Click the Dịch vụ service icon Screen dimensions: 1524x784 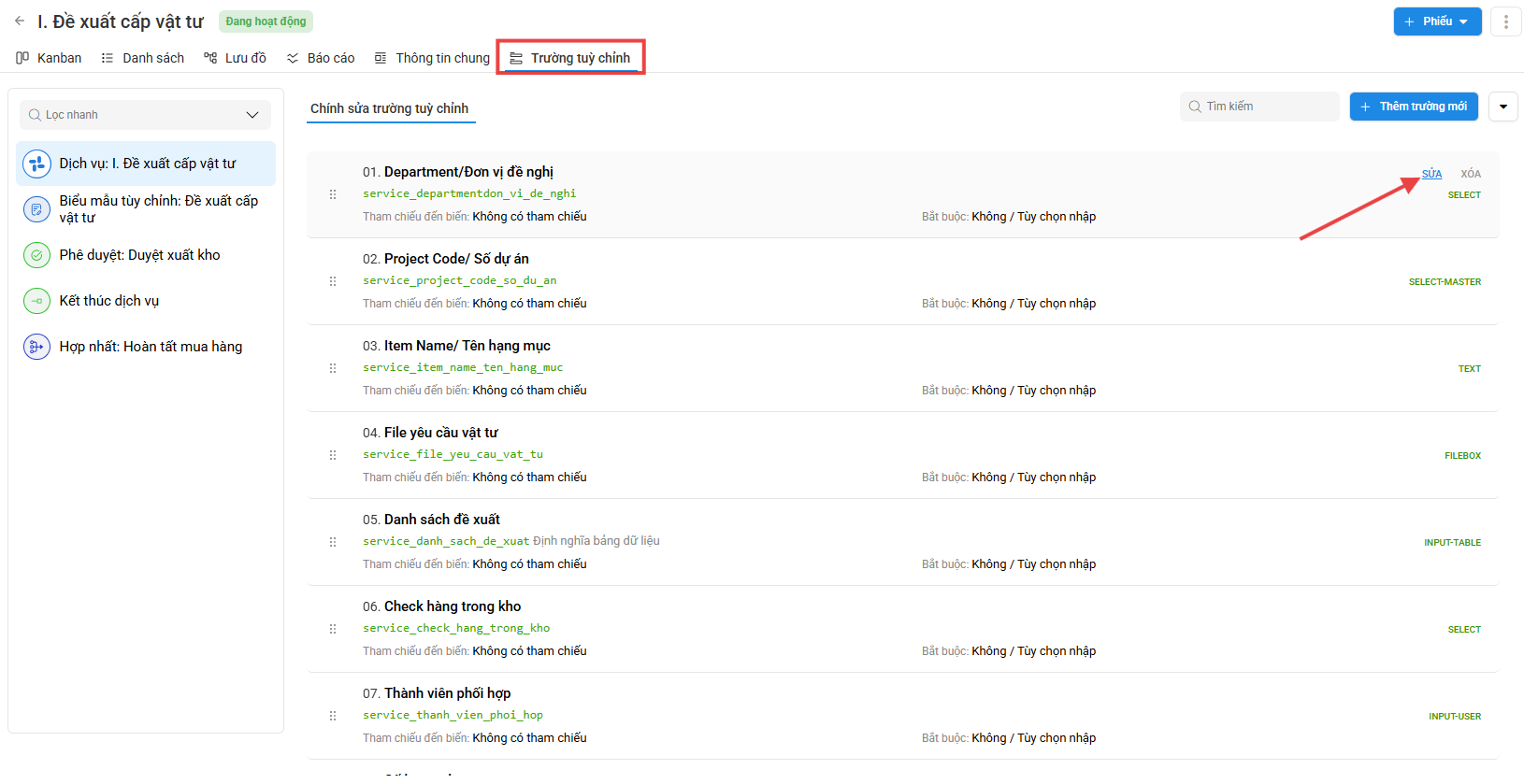pyautogui.click(x=36, y=164)
